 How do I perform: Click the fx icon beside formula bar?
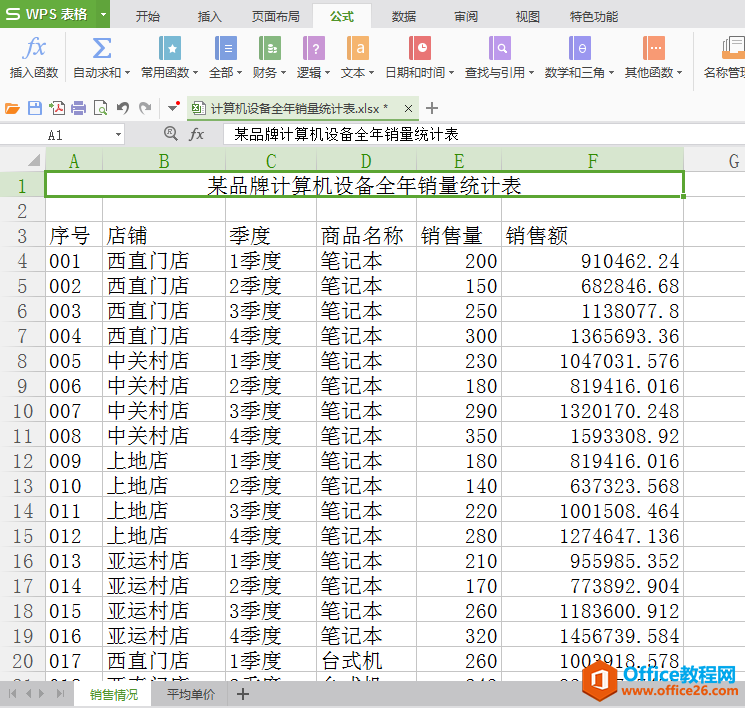(x=196, y=134)
